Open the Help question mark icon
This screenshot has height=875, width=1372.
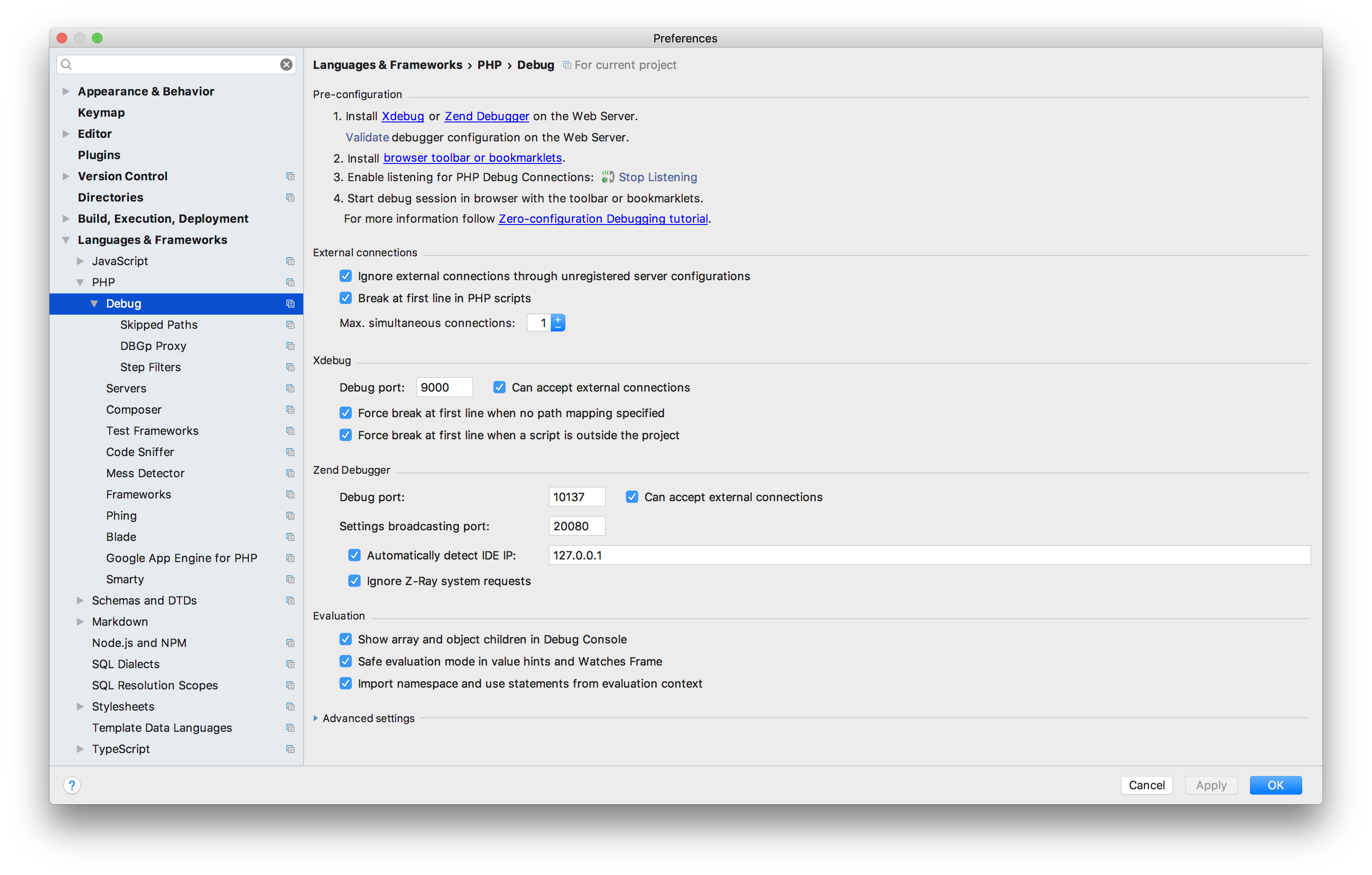[x=72, y=785]
